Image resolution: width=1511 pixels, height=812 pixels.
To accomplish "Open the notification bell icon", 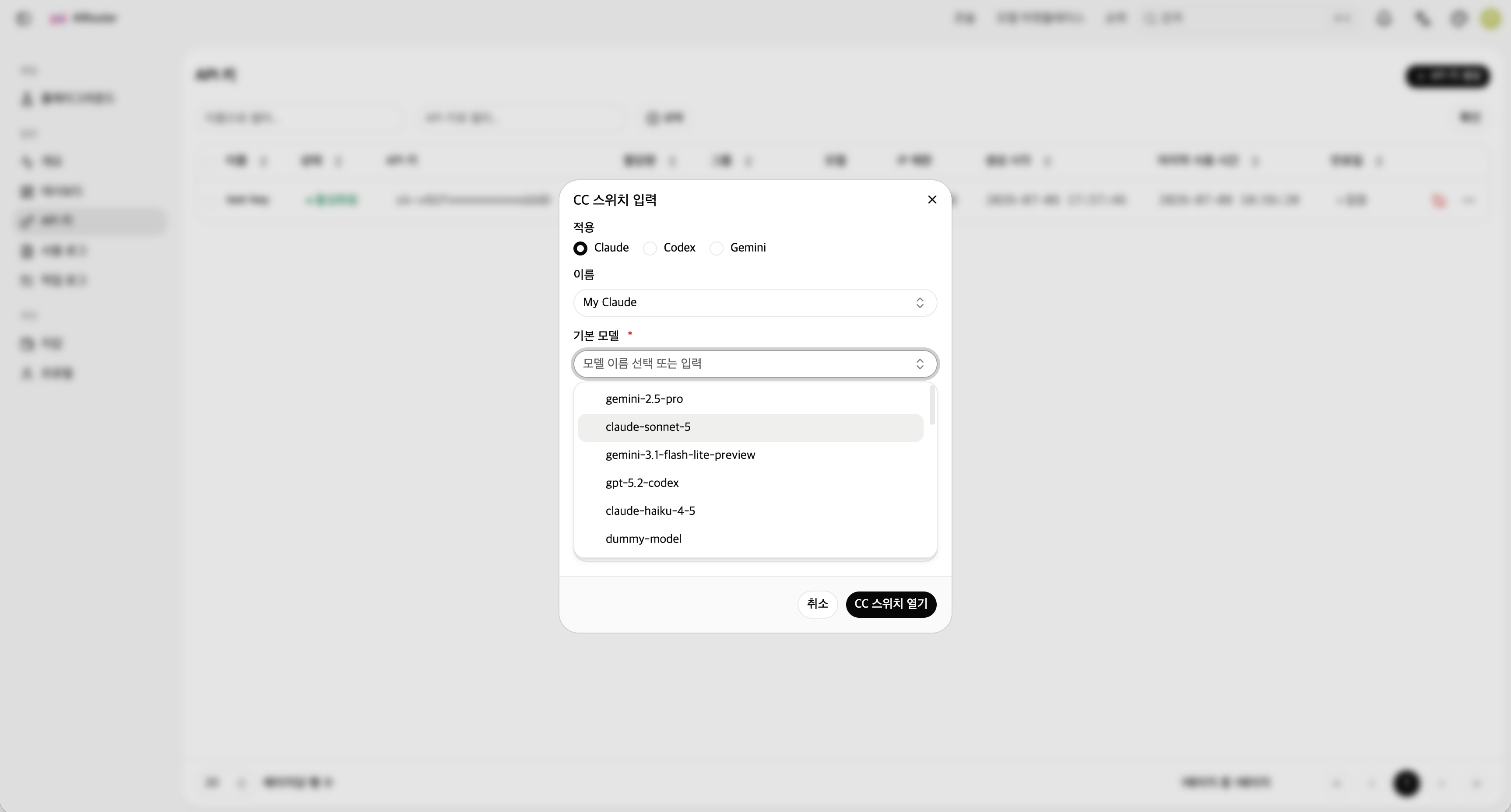I will tap(1384, 19).
